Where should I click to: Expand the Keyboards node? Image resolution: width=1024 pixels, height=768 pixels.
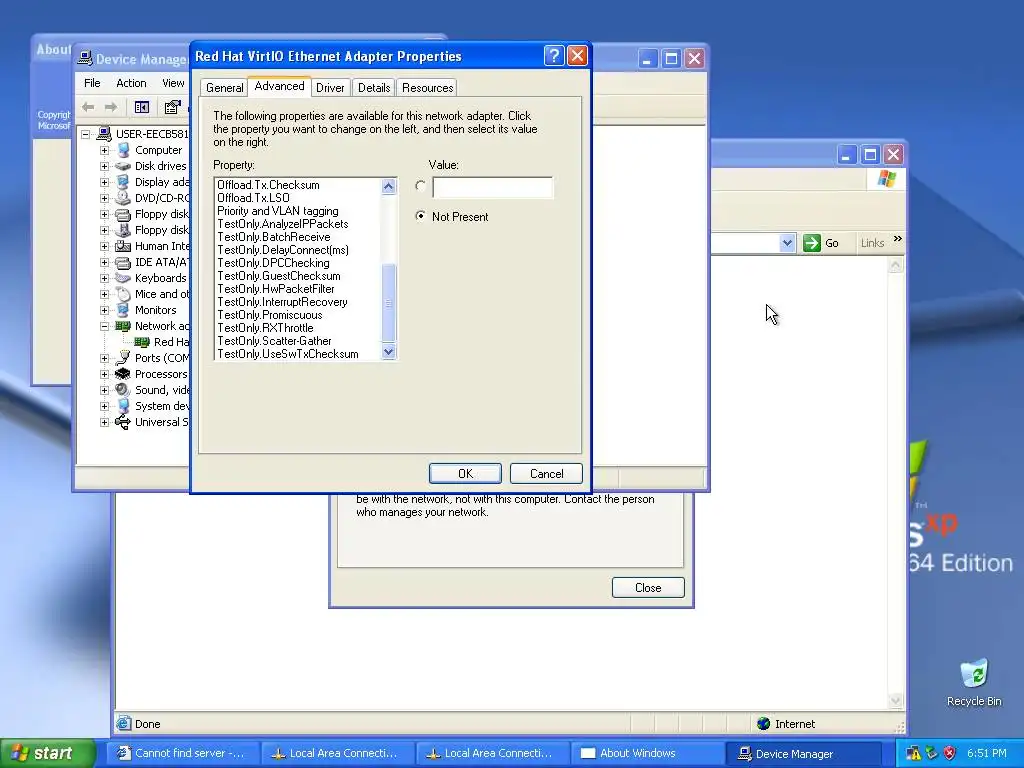(104, 278)
